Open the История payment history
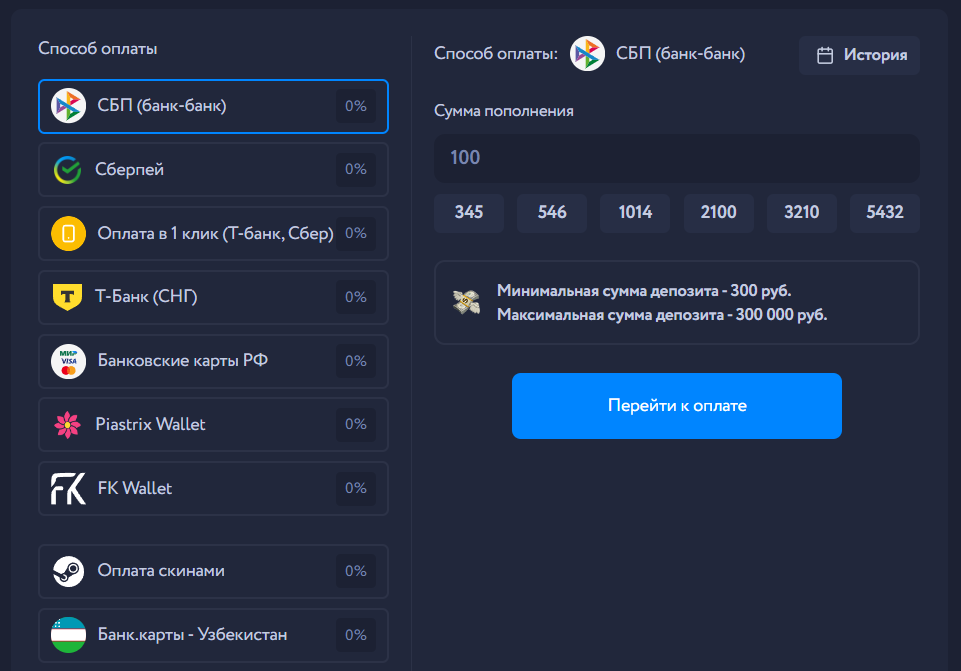 (859, 55)
